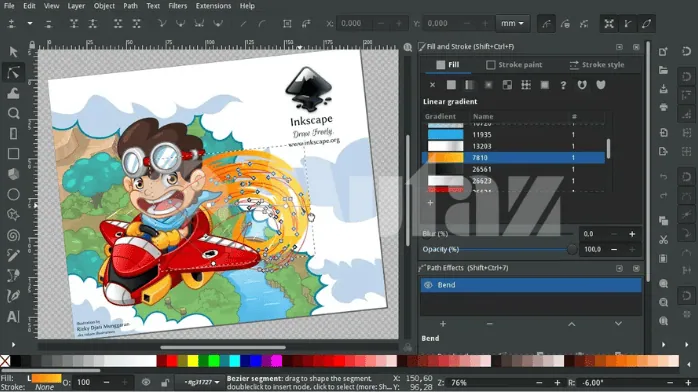
Task: Open the Layer menu
Action: [76, 6]
